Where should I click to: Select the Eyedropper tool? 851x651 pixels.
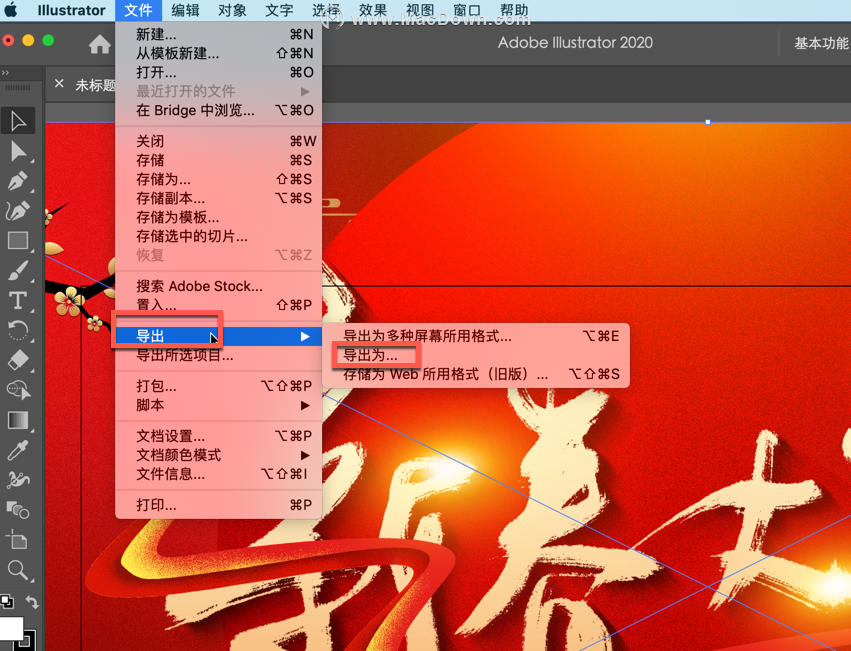pos(18,450)
